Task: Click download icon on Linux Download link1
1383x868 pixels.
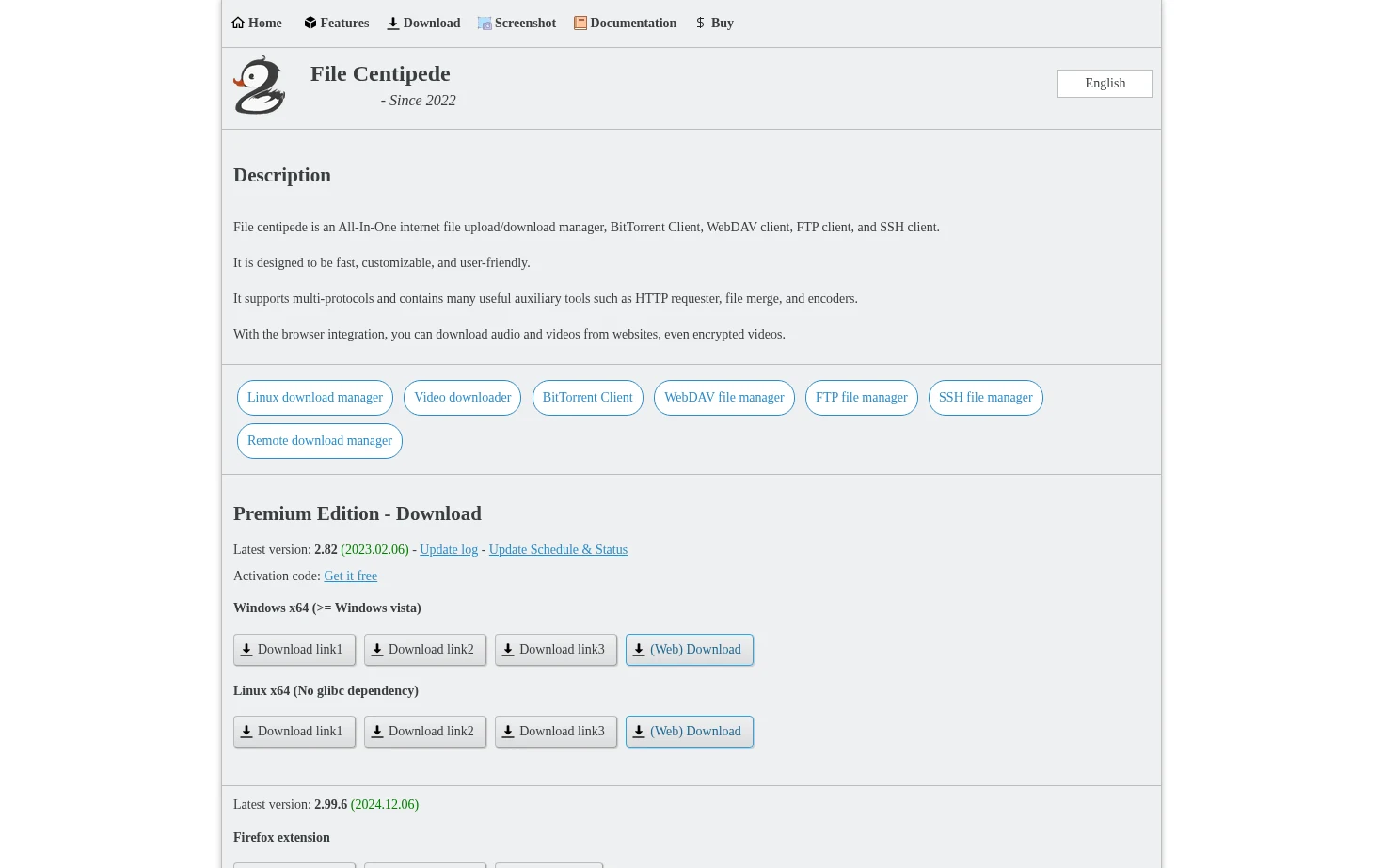Action: click(x=246, y=732)
